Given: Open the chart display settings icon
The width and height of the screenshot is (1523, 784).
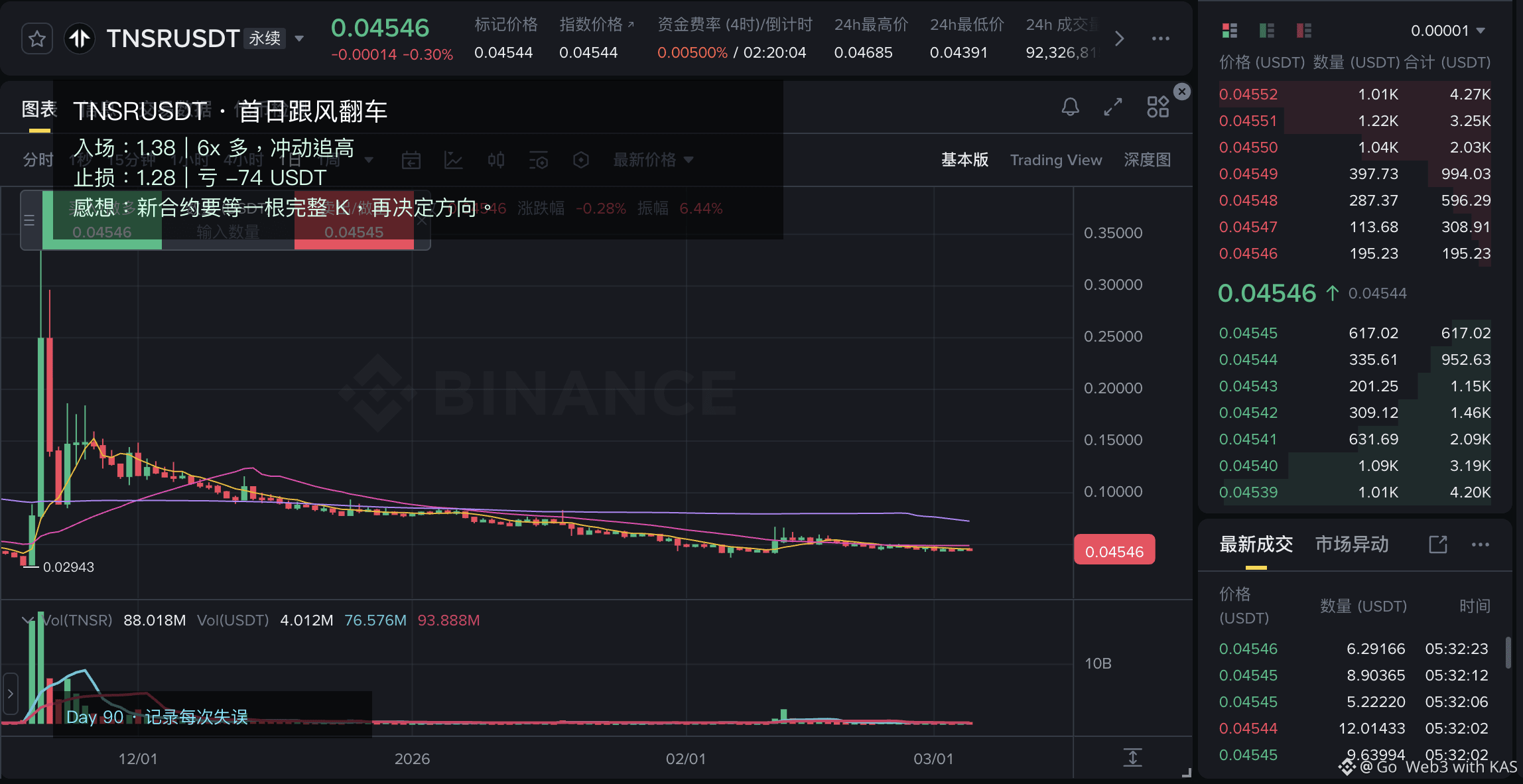Looking at the screenshot, I should (539, 160).
